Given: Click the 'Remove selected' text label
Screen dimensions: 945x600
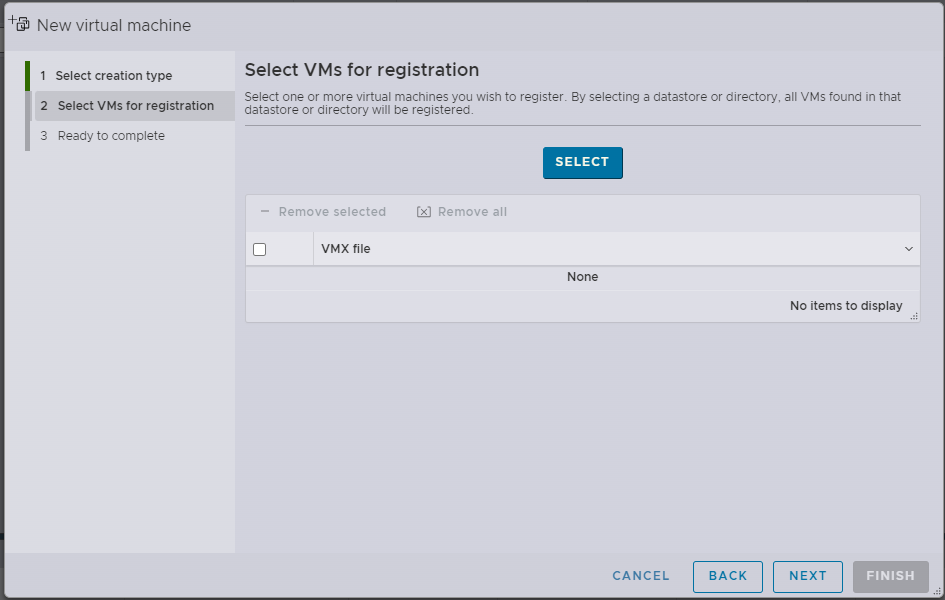Looking at the screenshot, I should 332,212.
